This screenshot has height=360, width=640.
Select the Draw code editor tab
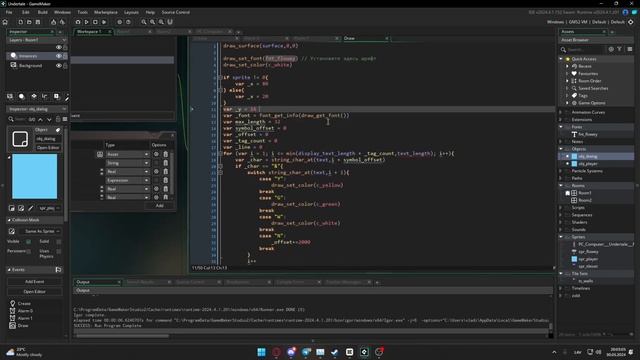point(349,38)
